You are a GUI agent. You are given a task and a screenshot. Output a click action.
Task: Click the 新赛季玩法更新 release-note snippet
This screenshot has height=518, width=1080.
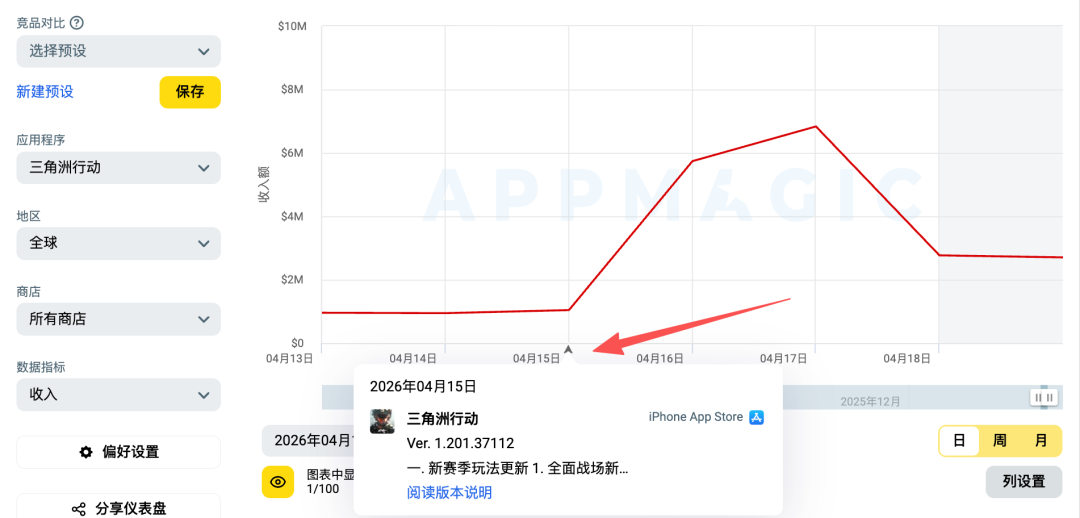coord(517,469)
